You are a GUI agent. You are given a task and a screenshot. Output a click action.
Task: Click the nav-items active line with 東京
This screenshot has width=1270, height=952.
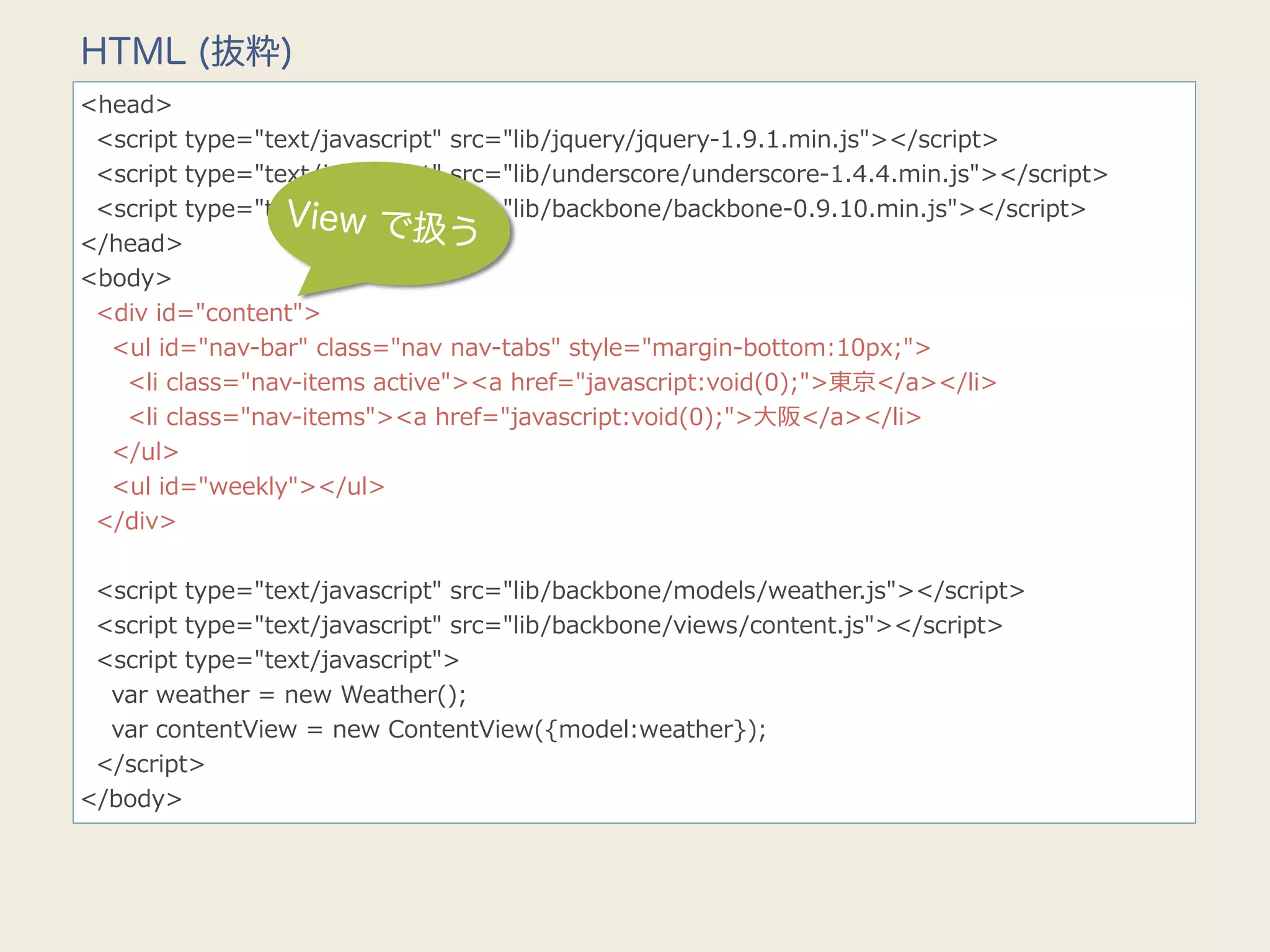(x=562, y=382)
